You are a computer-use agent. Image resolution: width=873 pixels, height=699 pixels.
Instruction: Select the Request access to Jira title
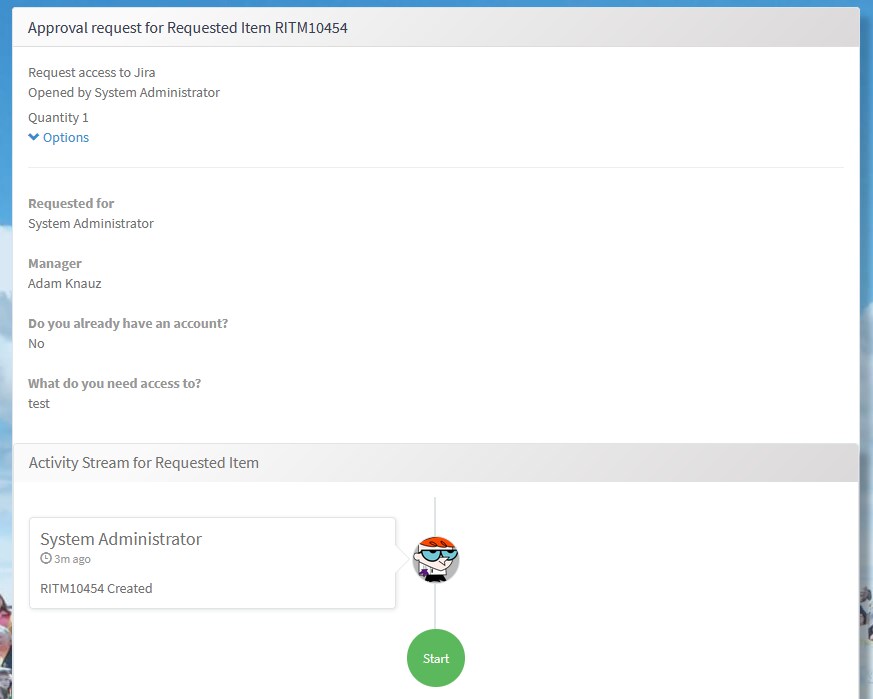(92, 72)
